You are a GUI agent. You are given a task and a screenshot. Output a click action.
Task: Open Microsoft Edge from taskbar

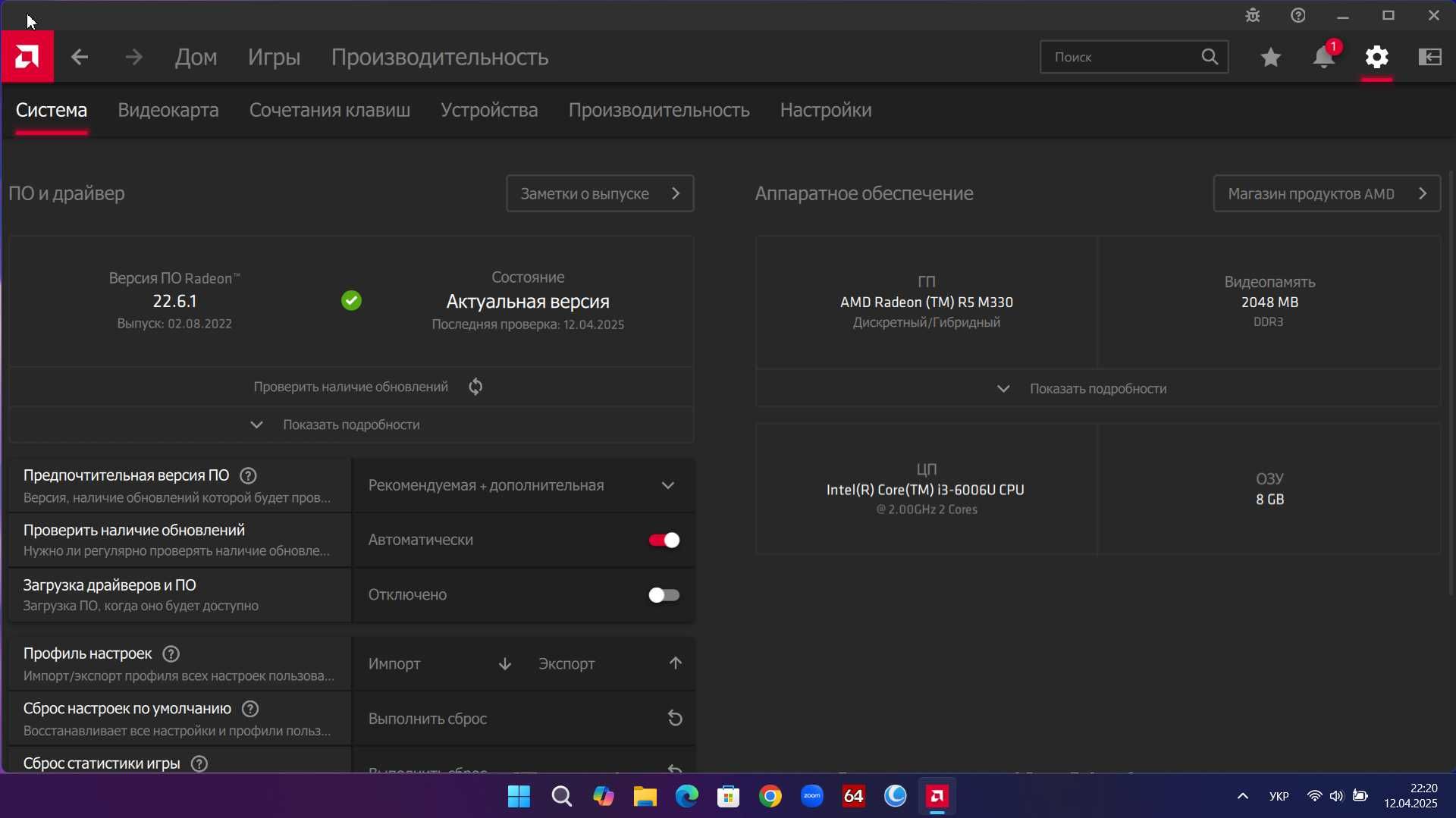click(687, 797)
